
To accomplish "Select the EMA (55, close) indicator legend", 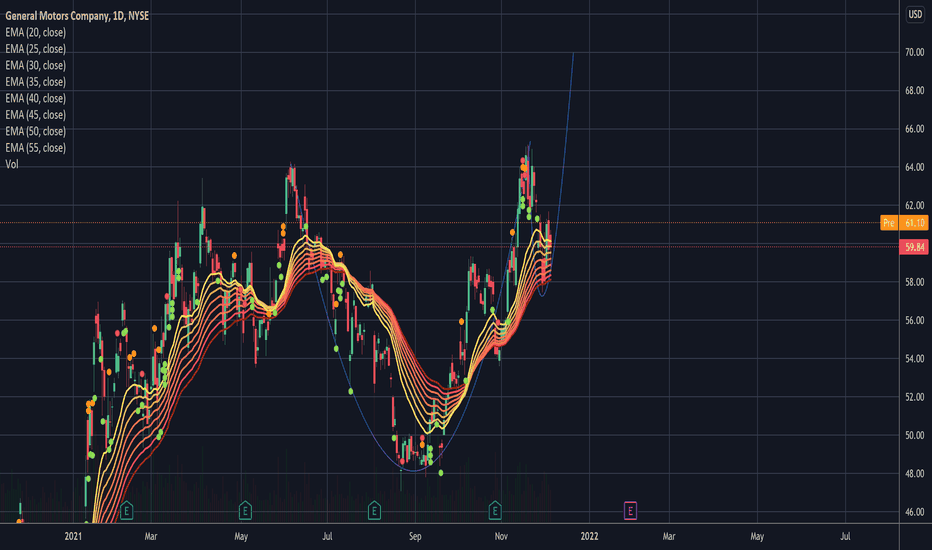I will click(x=36, y=147).
